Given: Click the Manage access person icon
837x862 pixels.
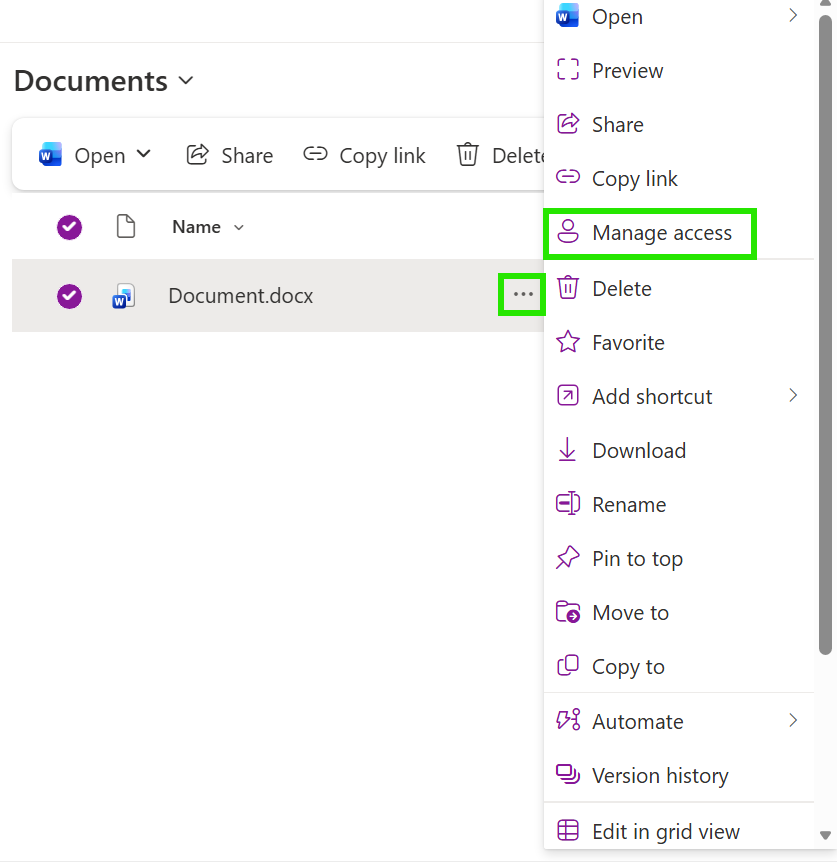Looking at the screenshot, I should point(568,231).
